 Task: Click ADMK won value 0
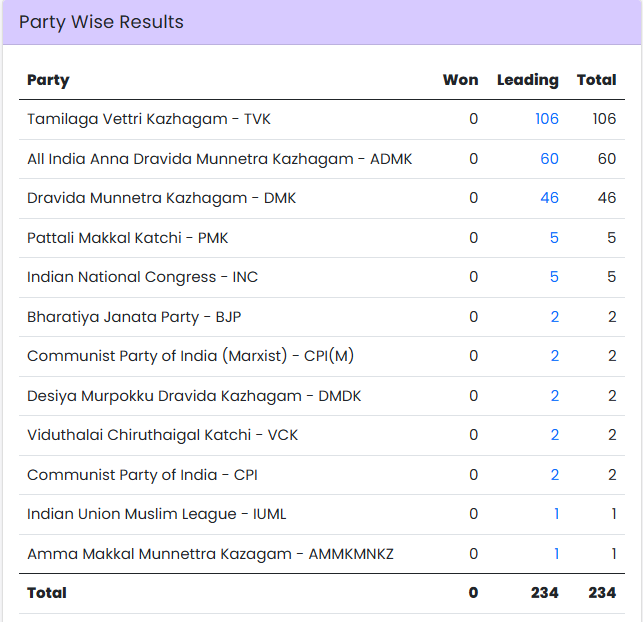click(474, 159)
